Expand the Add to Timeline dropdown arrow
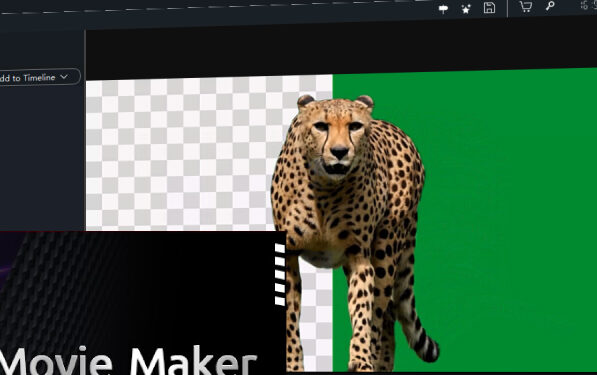This screenshot has width=597, height=375. 64,77
